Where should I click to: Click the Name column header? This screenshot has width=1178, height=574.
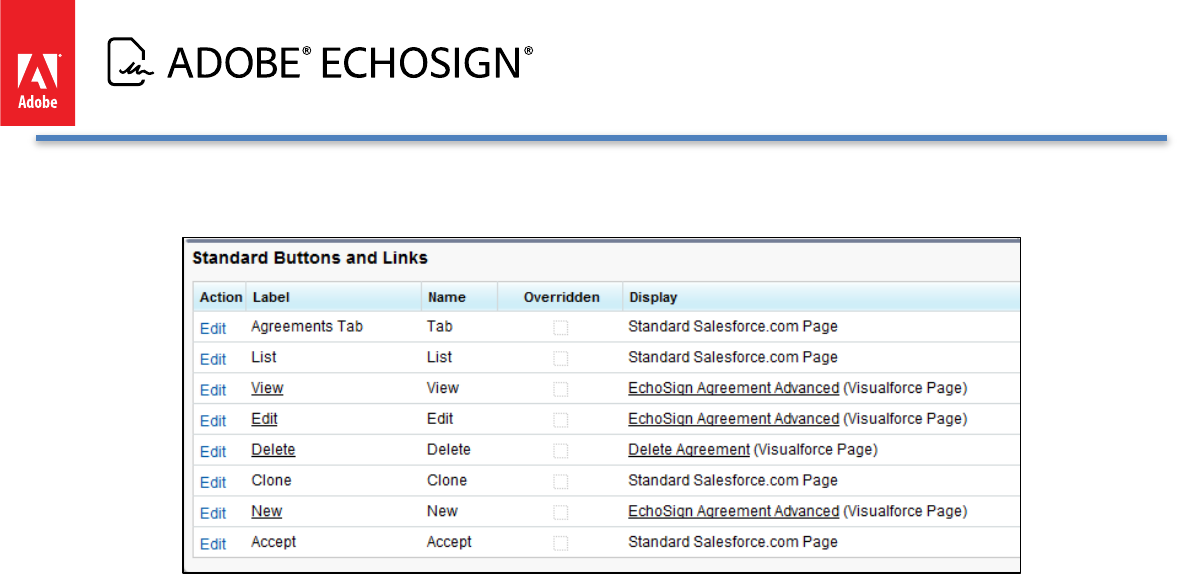pyautogui.click(x=447, y=298)
